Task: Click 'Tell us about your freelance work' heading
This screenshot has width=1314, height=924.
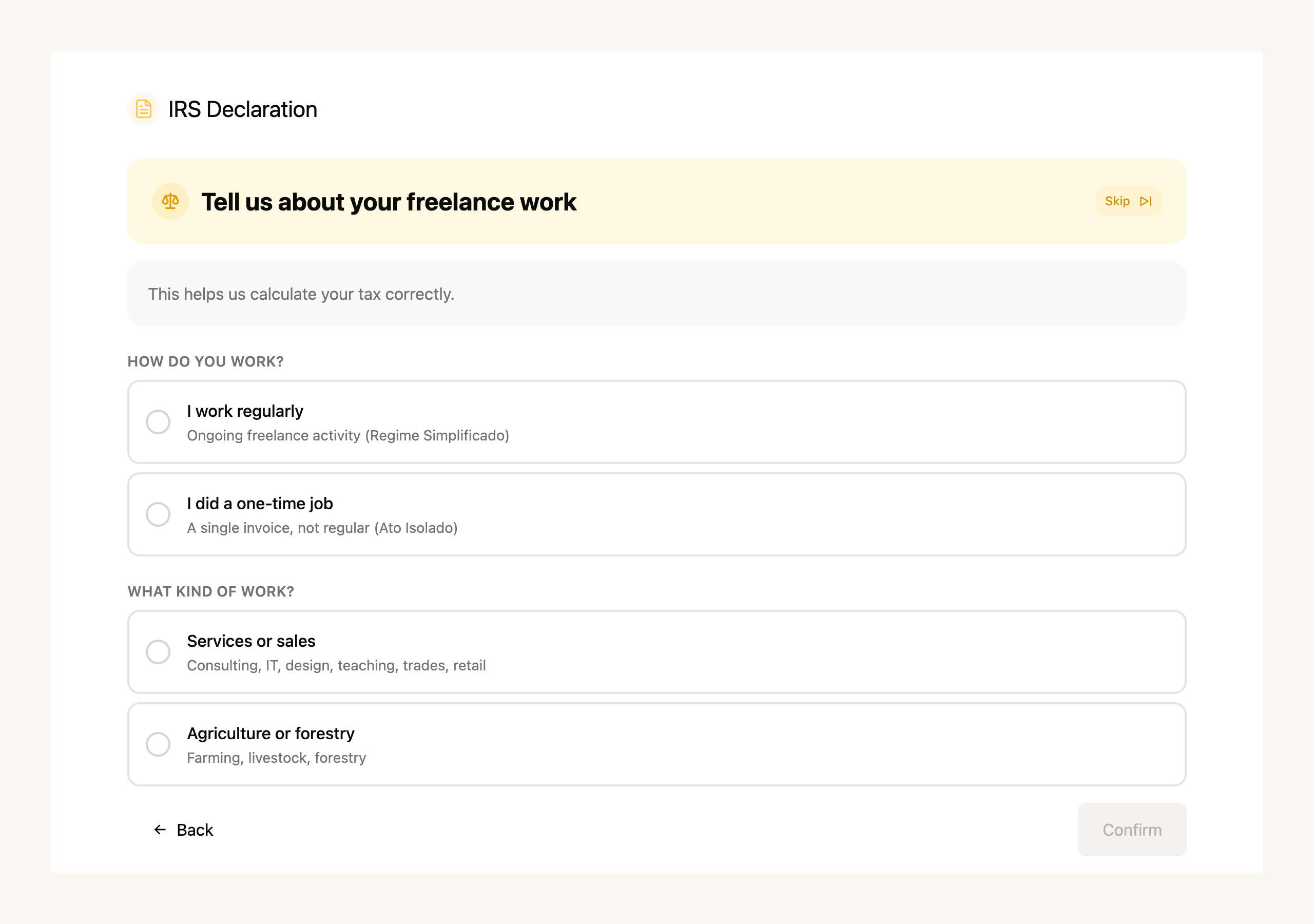Action: click(389, 202)
